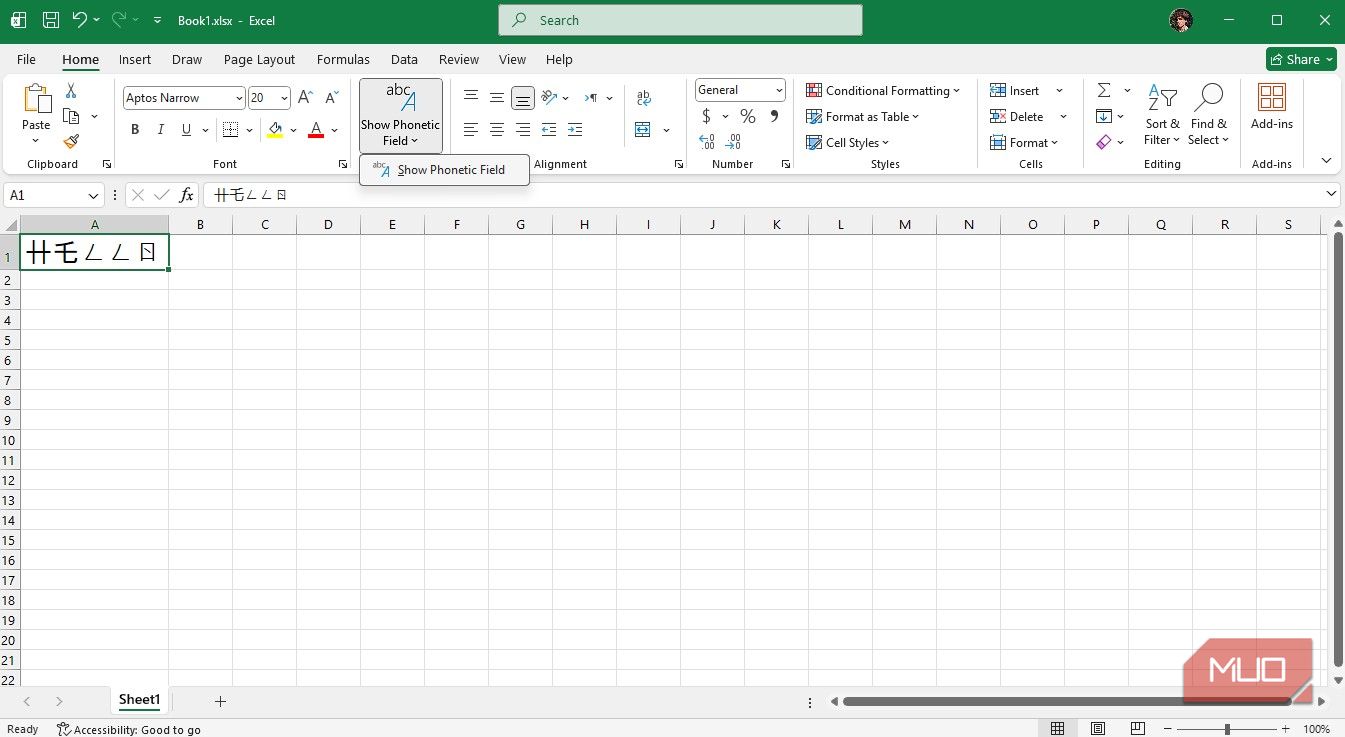This screenshot has height=737, width=1345.
Task: Open the font name dropdown Aptos Narrow
Action: click(x=239, y=98)
